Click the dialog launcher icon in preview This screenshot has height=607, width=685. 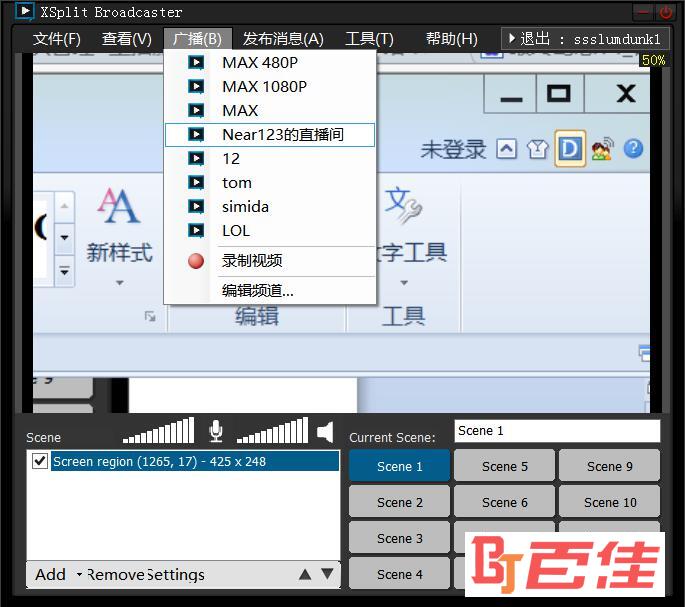tap(150, 316)
